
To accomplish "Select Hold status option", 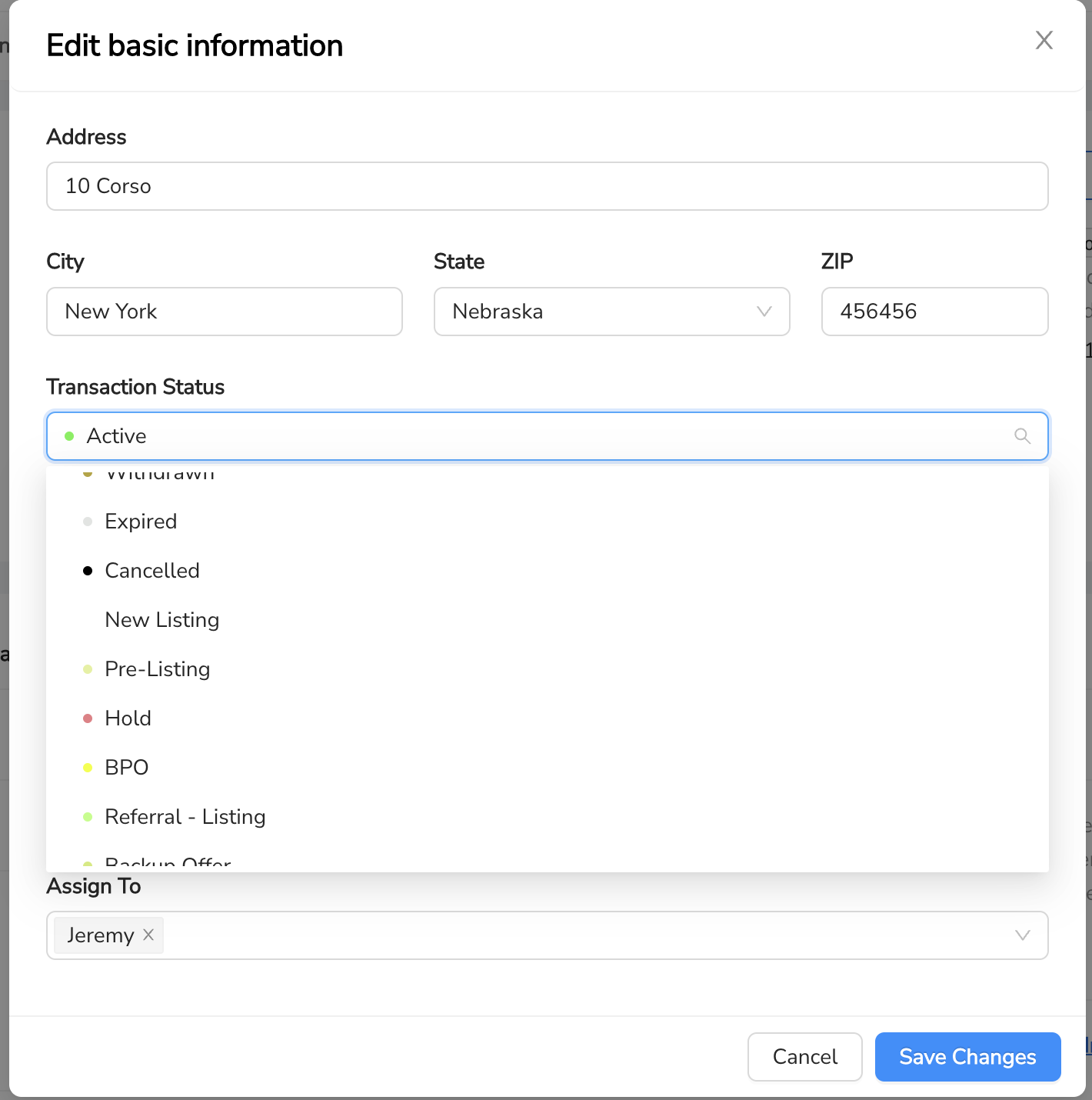I will [548, 718].
